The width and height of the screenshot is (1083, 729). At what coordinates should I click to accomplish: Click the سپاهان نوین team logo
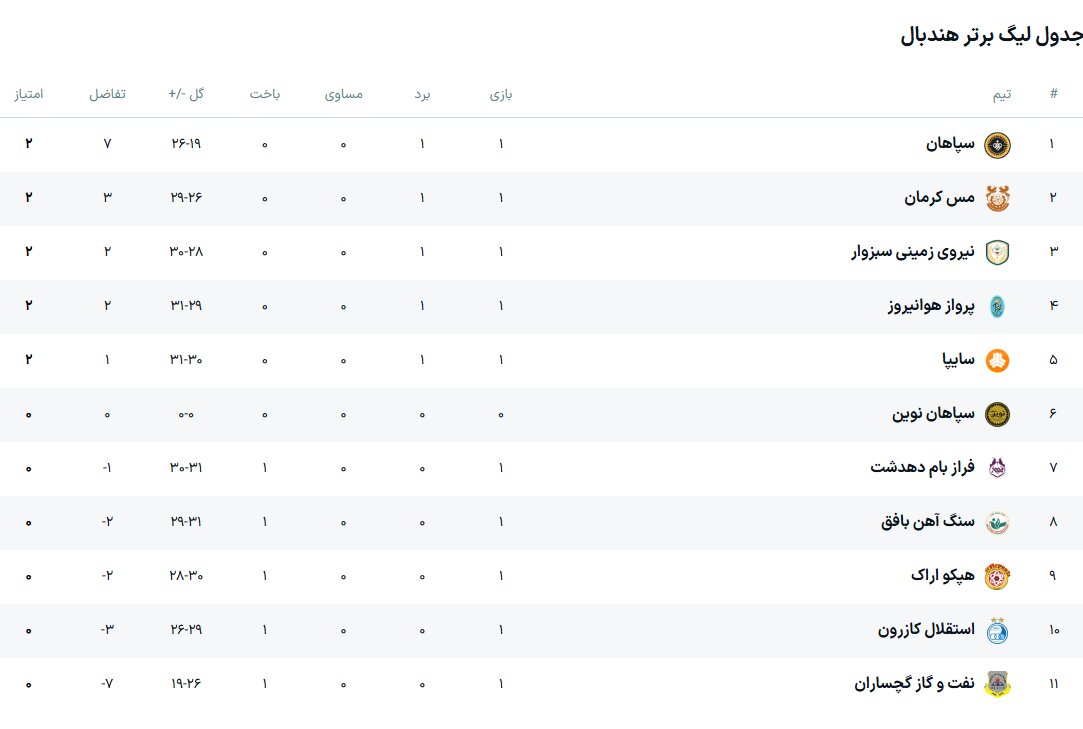pos(997,415)
